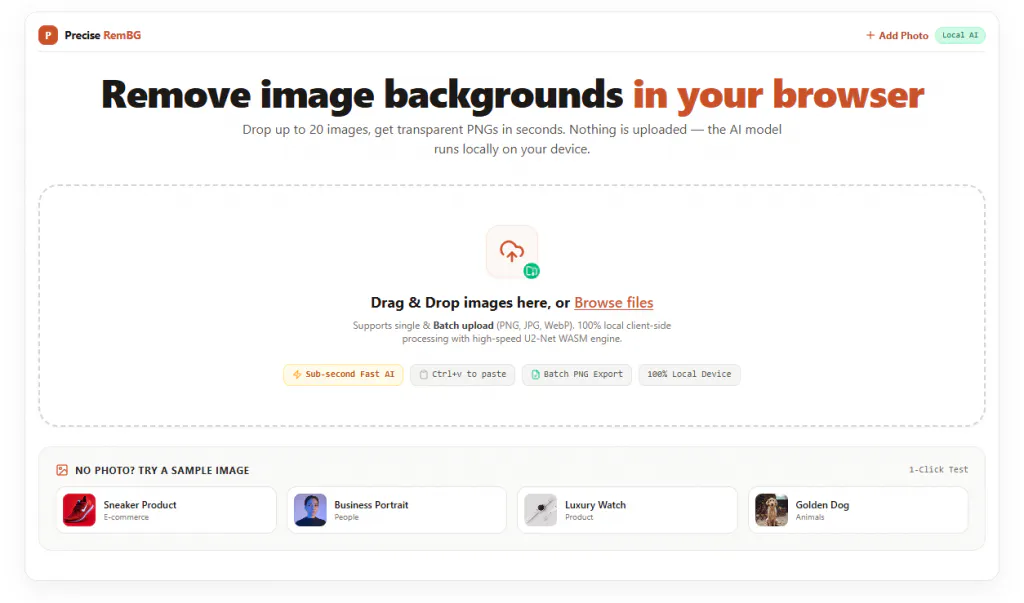Click the plus icon beside Add Photo

(870, 35)
